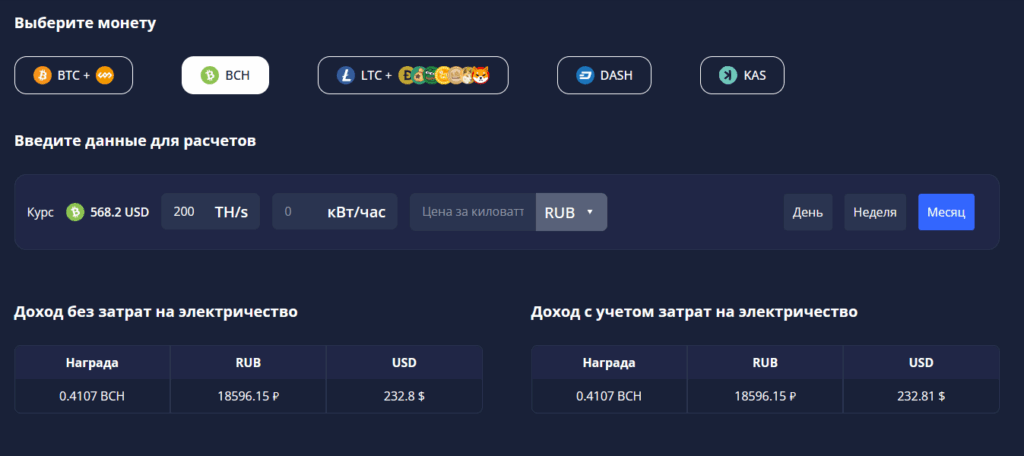
Task: Switch period to День
Action: pyautogui.click(x=808, y=212)
